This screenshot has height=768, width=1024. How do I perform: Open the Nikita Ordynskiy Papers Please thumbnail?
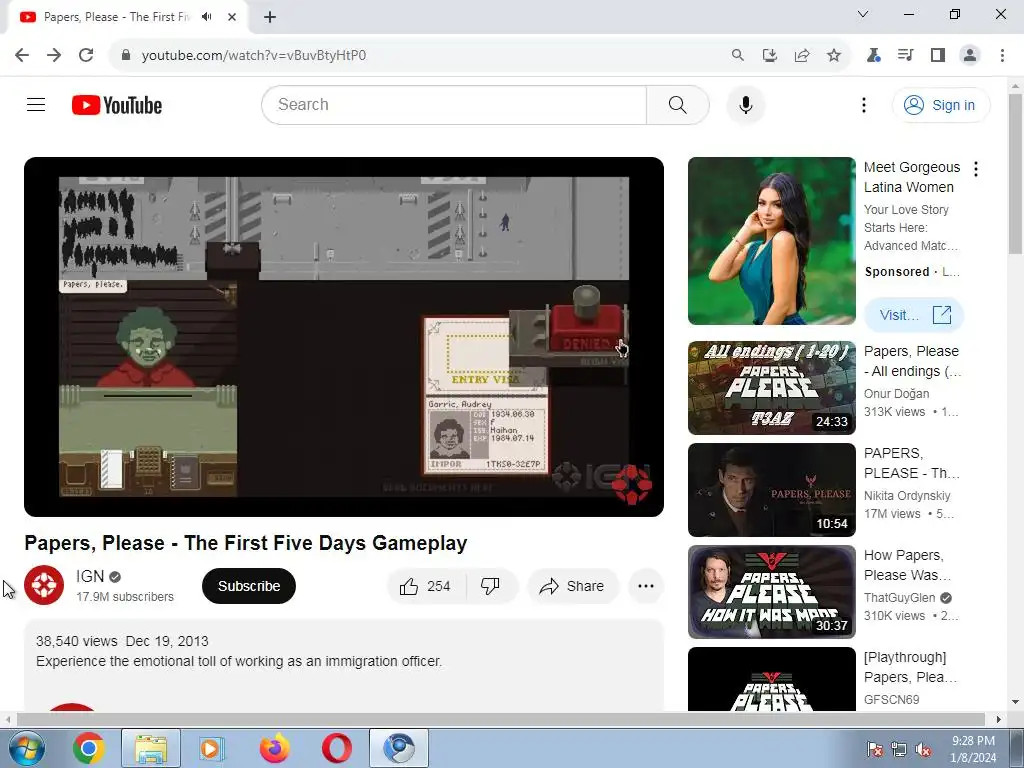point(771,490)
